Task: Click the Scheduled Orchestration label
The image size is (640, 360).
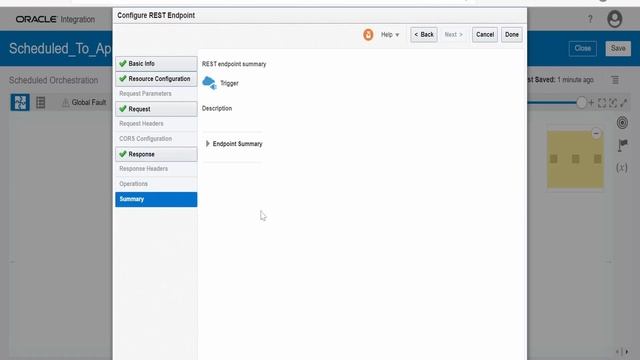Action: tap(53, 80)
